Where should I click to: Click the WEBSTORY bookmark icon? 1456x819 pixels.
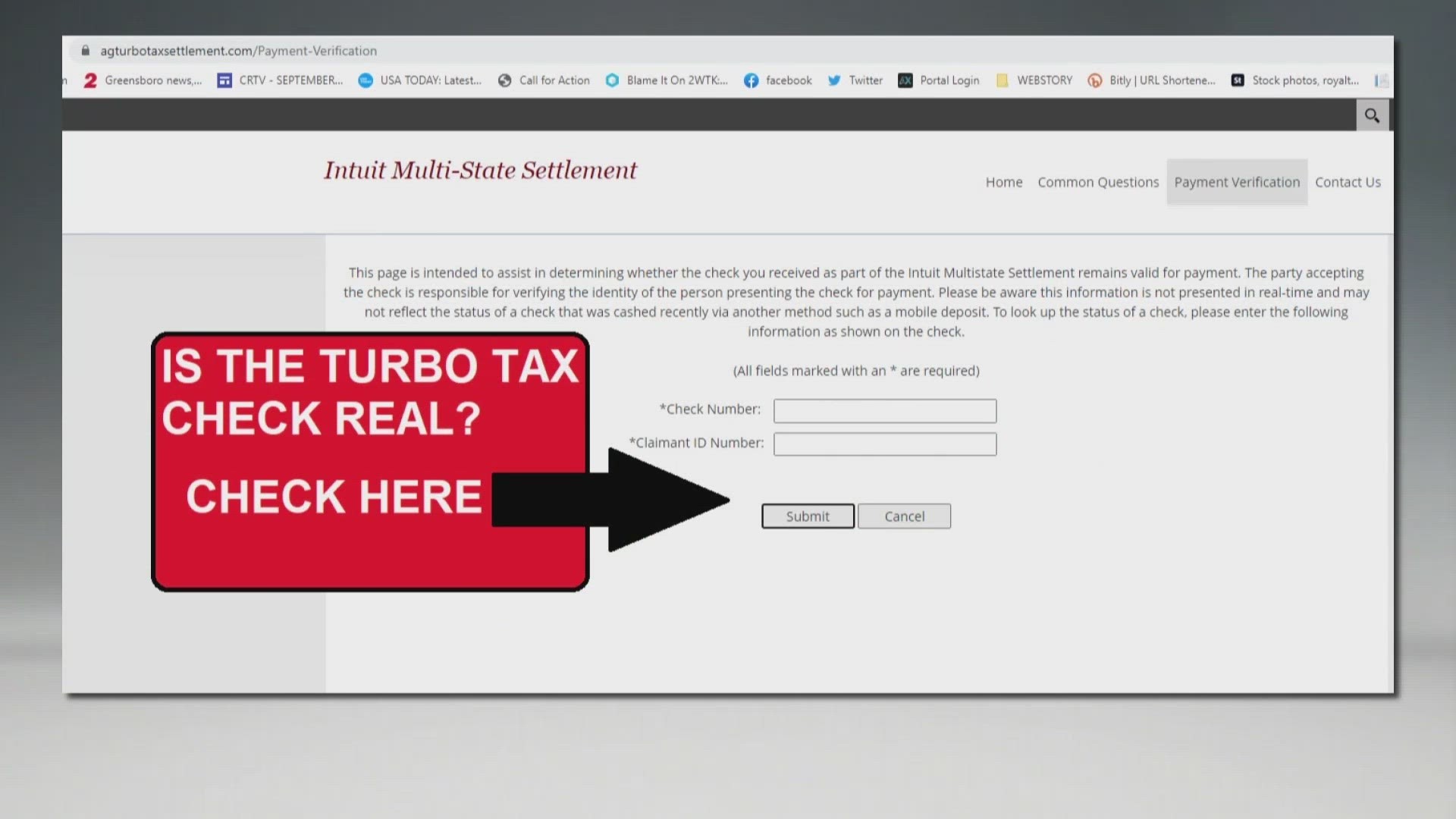click(x=1003, y=80)
